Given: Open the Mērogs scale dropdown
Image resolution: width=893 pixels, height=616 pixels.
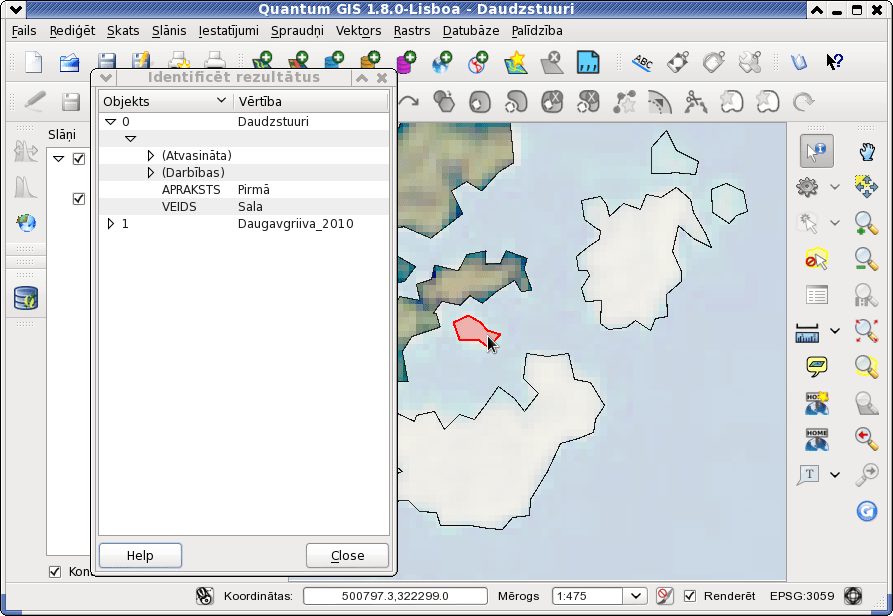Looking at the screenshot, I should pos(636,596).
